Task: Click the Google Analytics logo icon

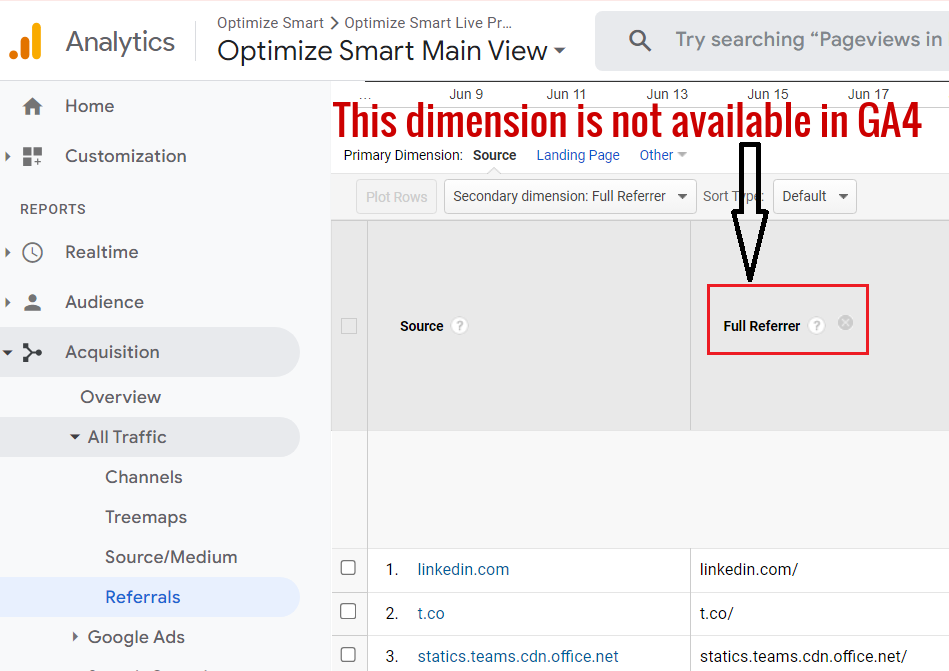Action: click(x=25, y=41)
